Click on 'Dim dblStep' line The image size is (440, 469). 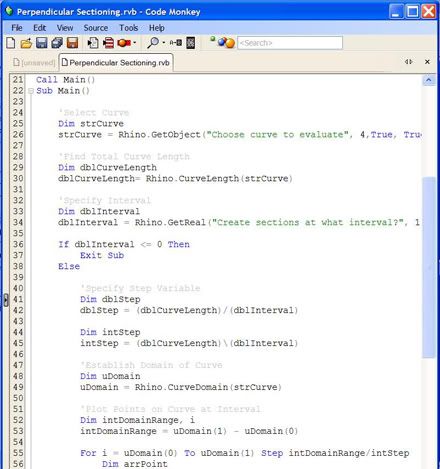(110, 299)
